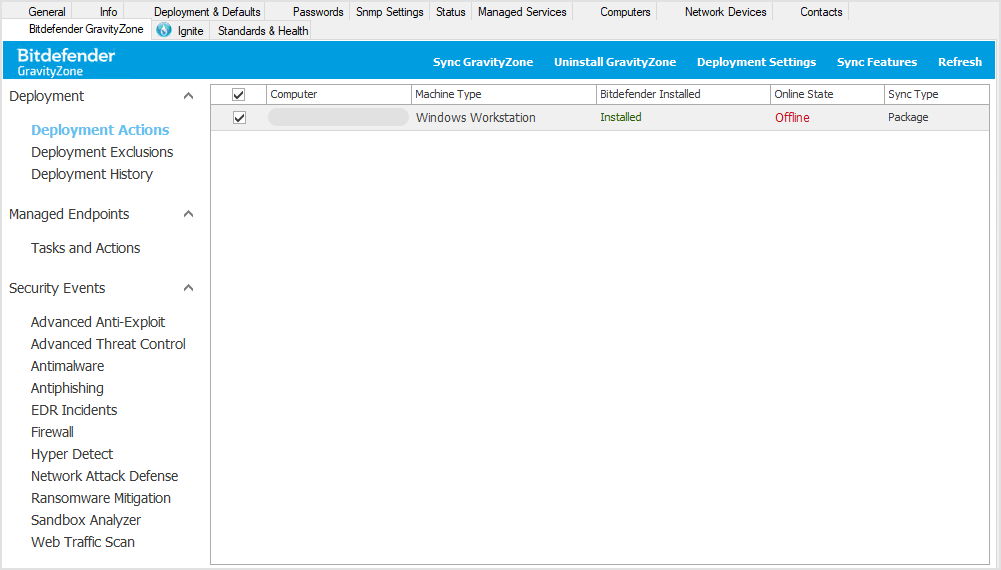Open Deployment Settings

coord(756,62)
